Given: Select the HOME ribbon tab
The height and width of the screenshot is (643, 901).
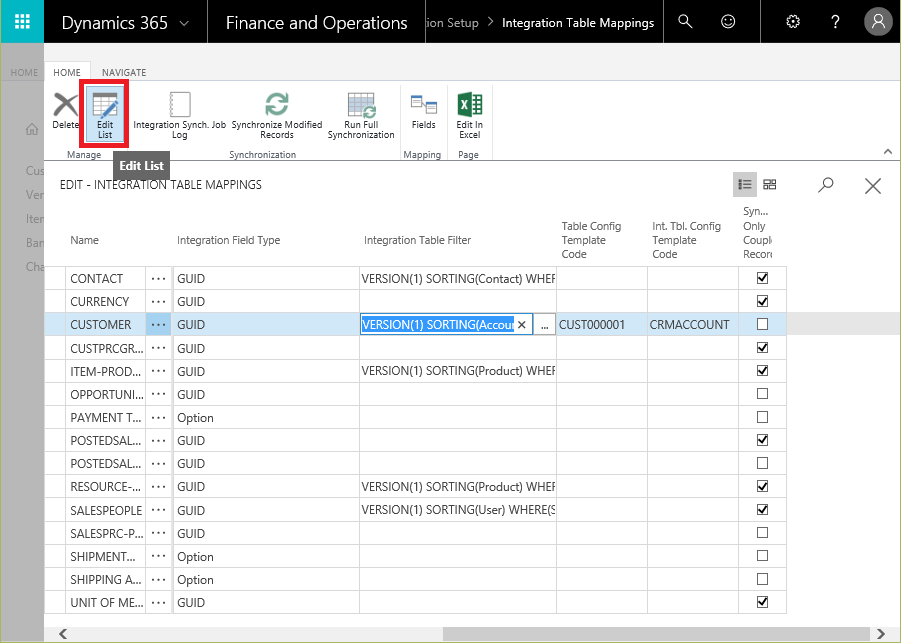Looking at the screenshot, I should click(x=67, y=72).
